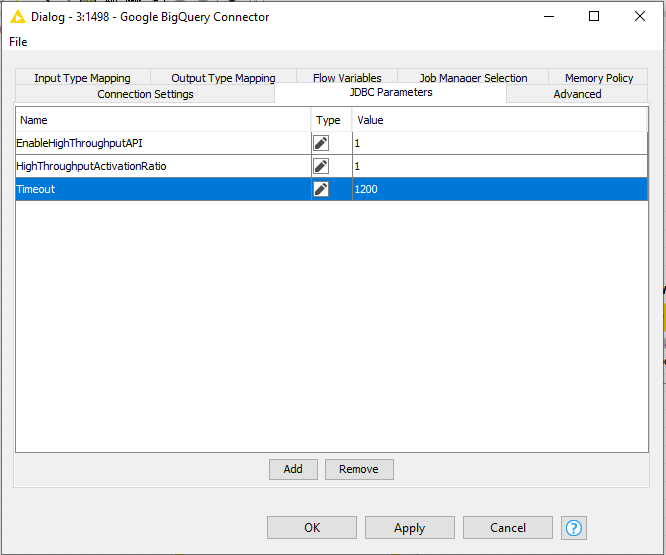This screenshot has height=555, width=666.
Task: Click value cell of EnableHighThroughputAPI row
Action: 500,143
